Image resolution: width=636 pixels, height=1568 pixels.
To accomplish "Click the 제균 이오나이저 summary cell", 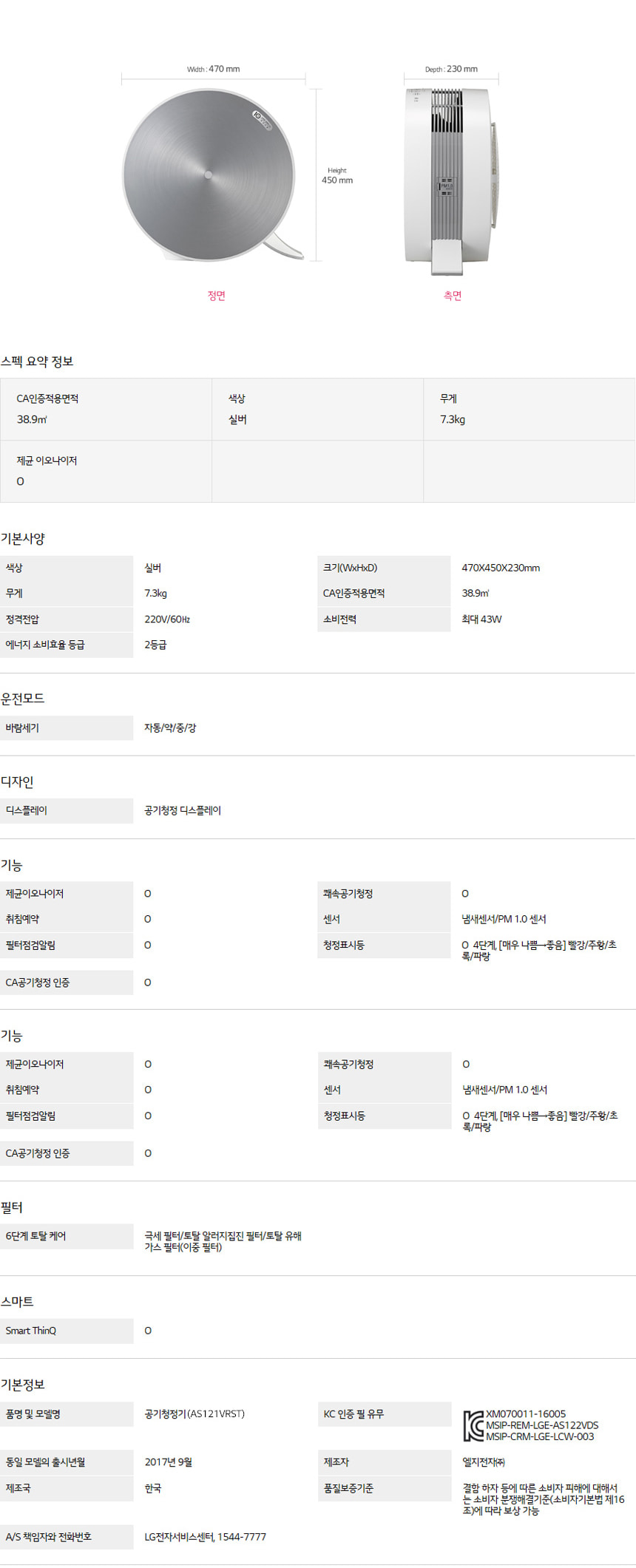I will tap(106, 471).
